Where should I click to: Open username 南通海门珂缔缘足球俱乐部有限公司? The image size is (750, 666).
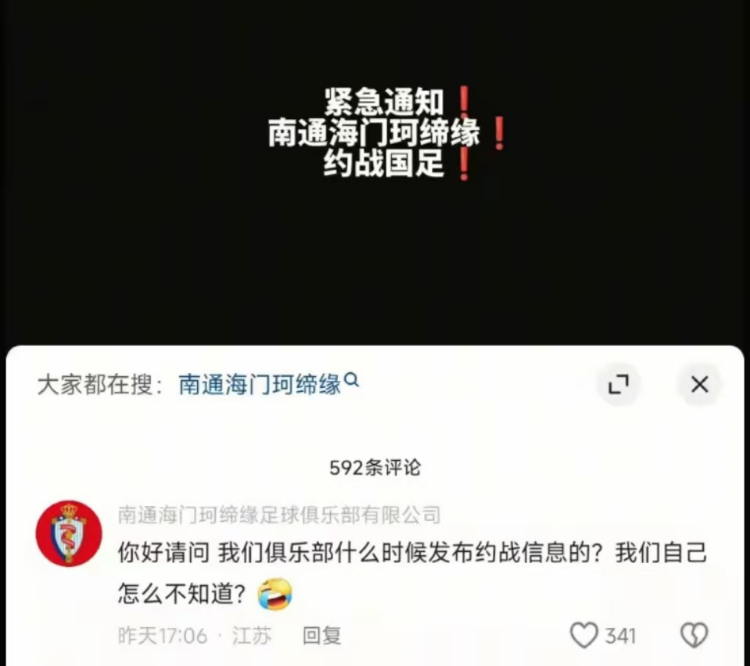coord(279,515)
